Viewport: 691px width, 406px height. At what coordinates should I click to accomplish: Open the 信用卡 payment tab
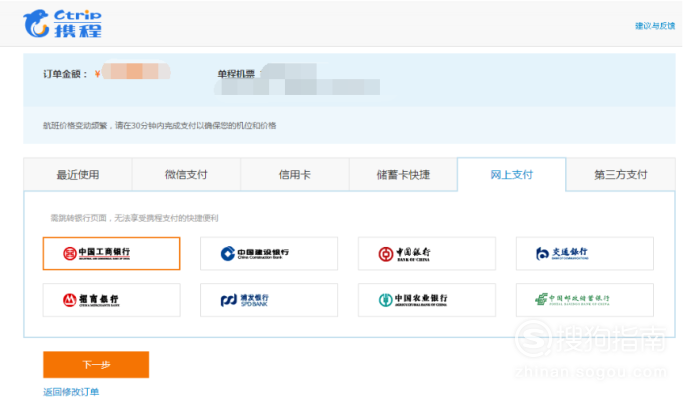coord(294,175)
